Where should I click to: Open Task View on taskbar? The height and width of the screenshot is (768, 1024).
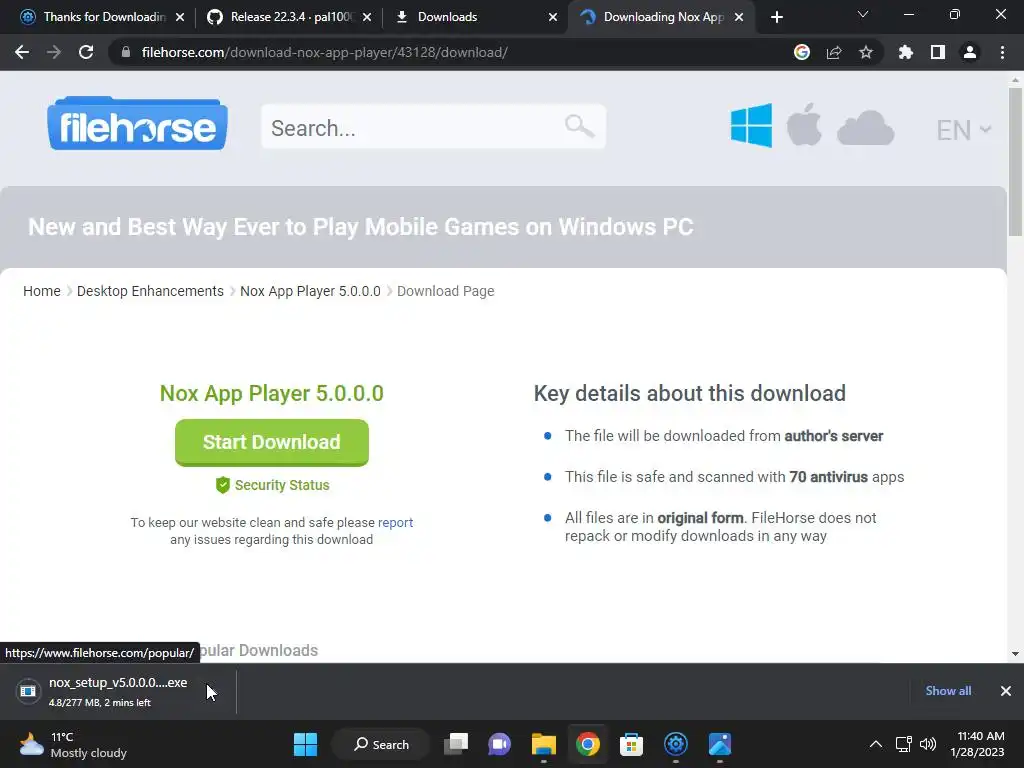point(456,744)
